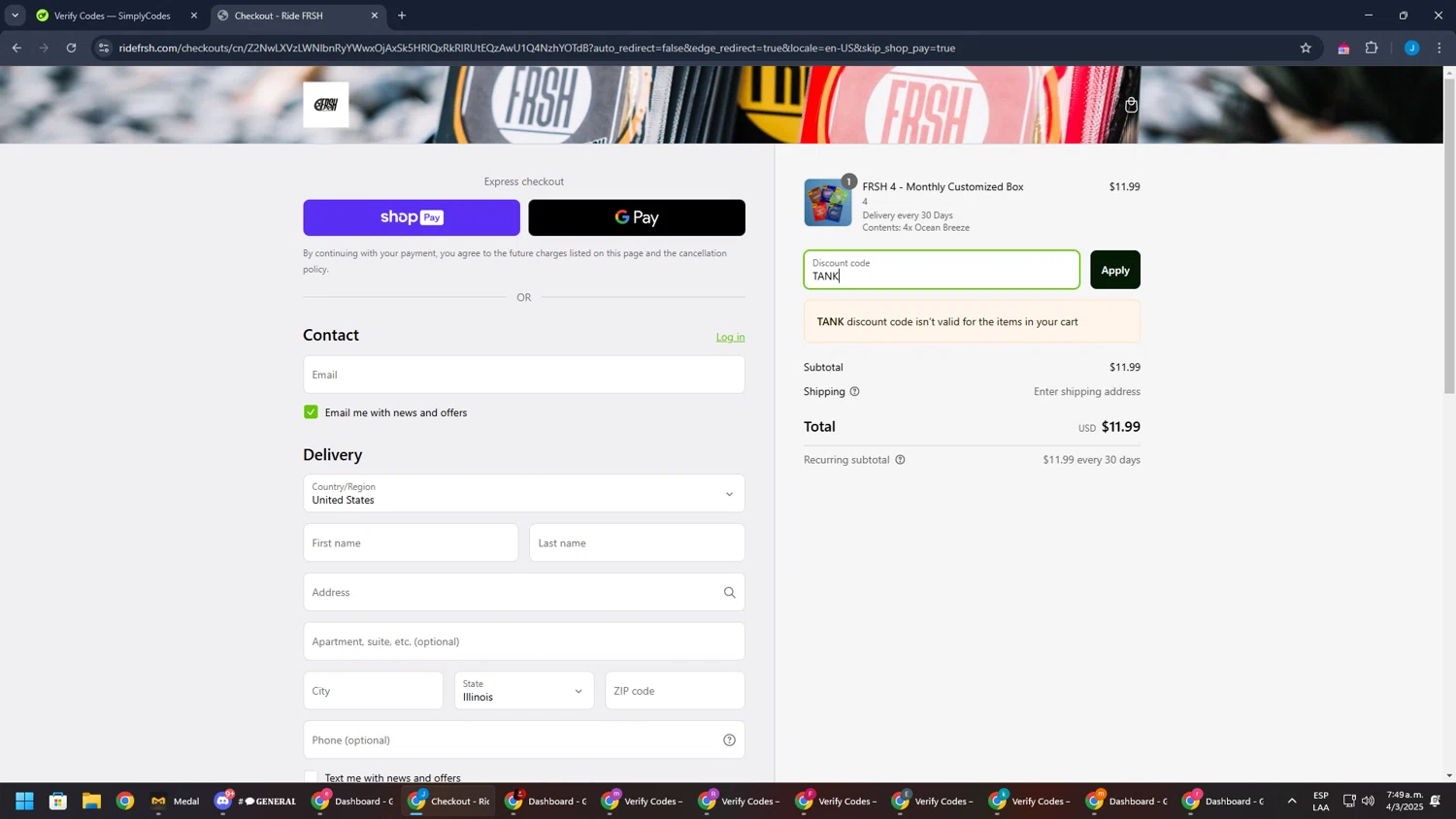This screenshot has height=819, width=1456.
Task: Apply the TANK discount code
Action: tap(1115, 270)
